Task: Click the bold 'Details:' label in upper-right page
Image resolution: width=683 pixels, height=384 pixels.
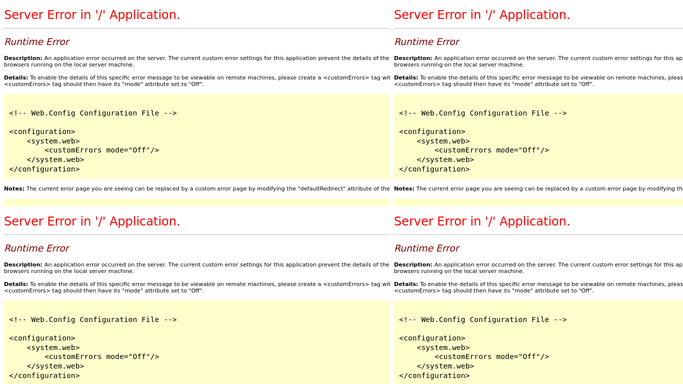Action: click(406, 77)
